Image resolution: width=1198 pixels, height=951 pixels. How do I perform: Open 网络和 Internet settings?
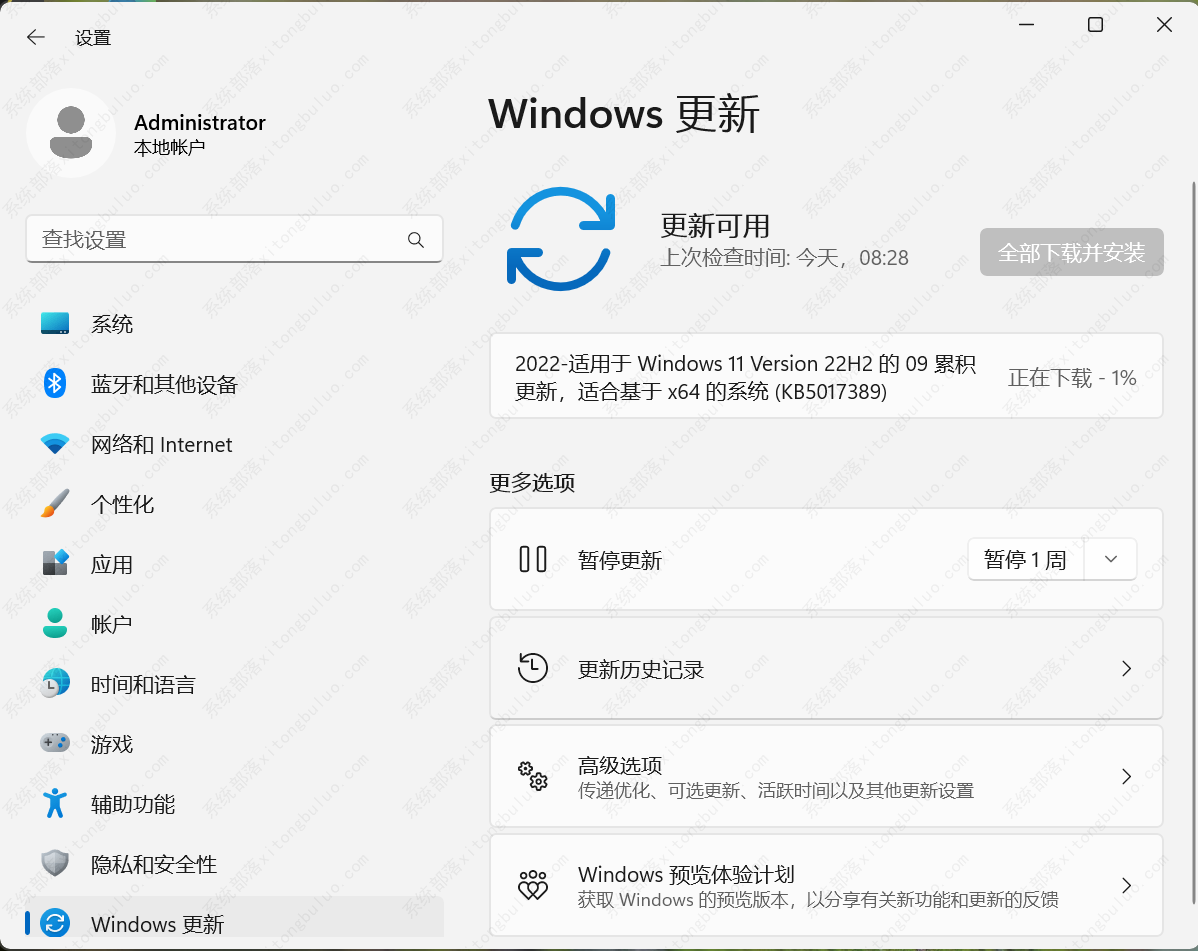tap(57, 444)
